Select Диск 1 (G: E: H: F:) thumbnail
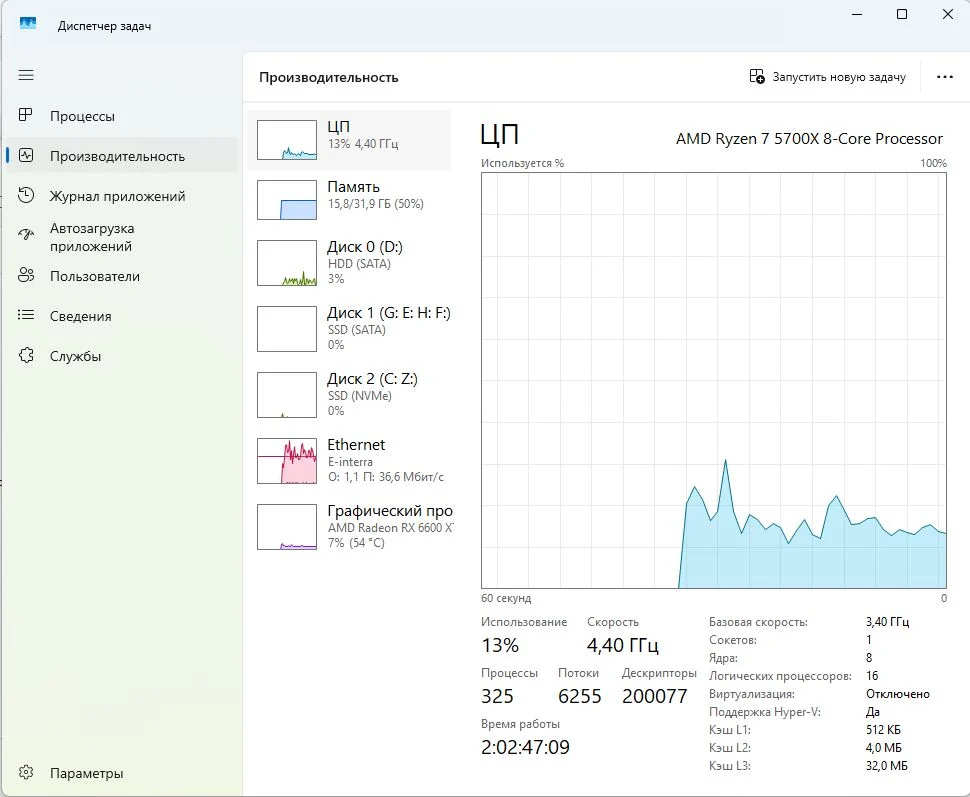This screenshot has height=797, width=970. click(x=286, y=329)
